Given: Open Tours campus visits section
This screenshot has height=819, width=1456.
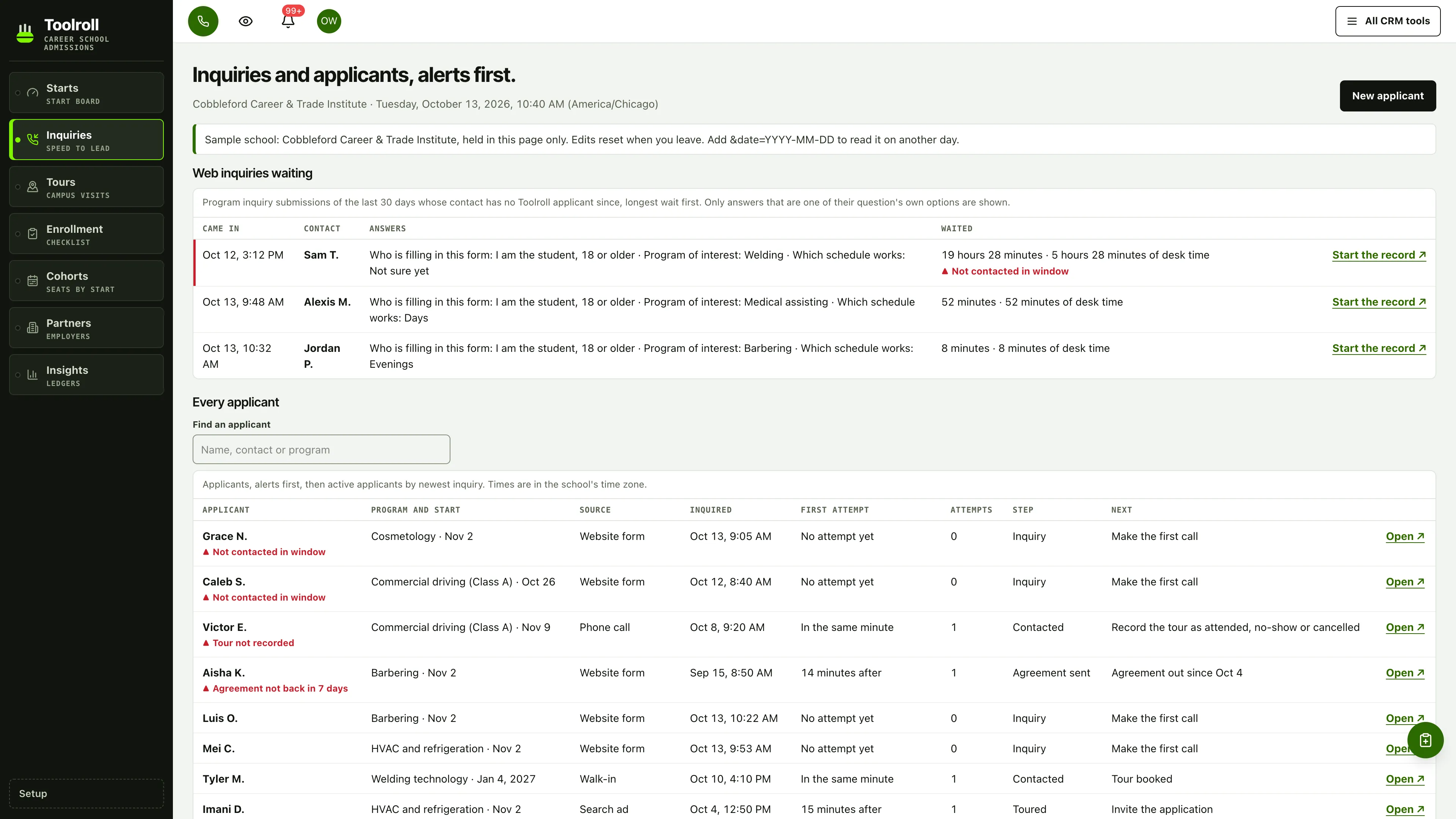Looking at the screenshot, I should pos(86,187).
